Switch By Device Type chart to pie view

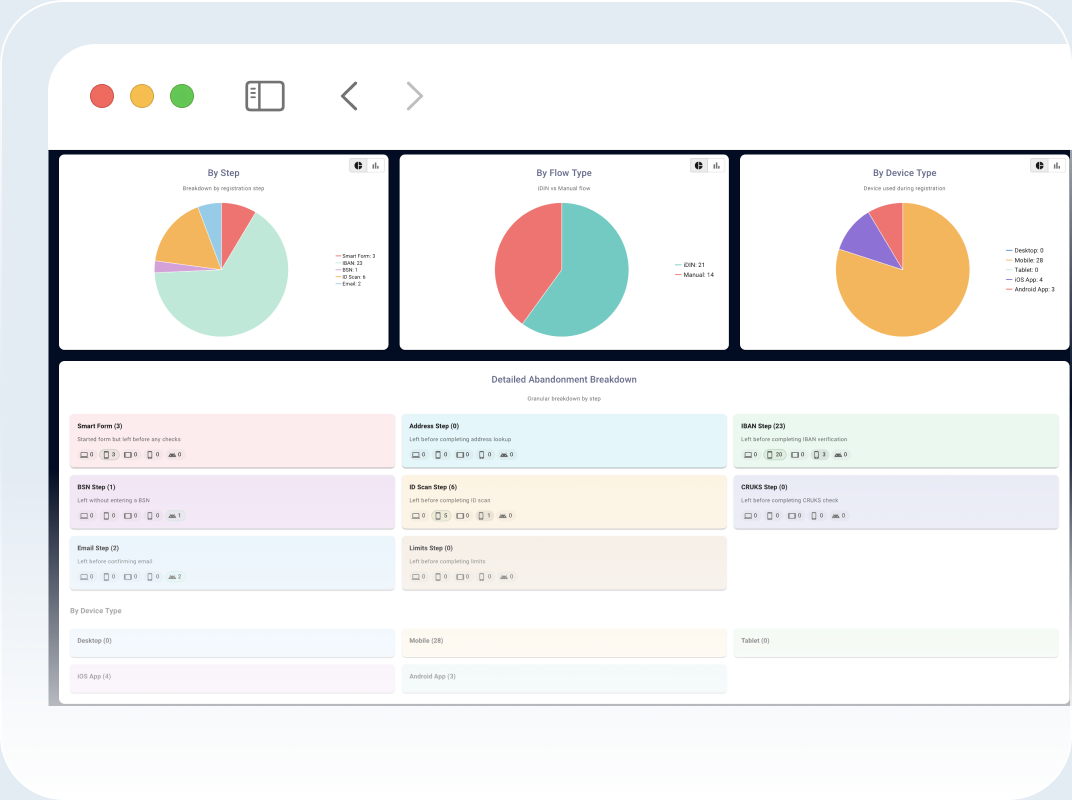coord(1039,165)
